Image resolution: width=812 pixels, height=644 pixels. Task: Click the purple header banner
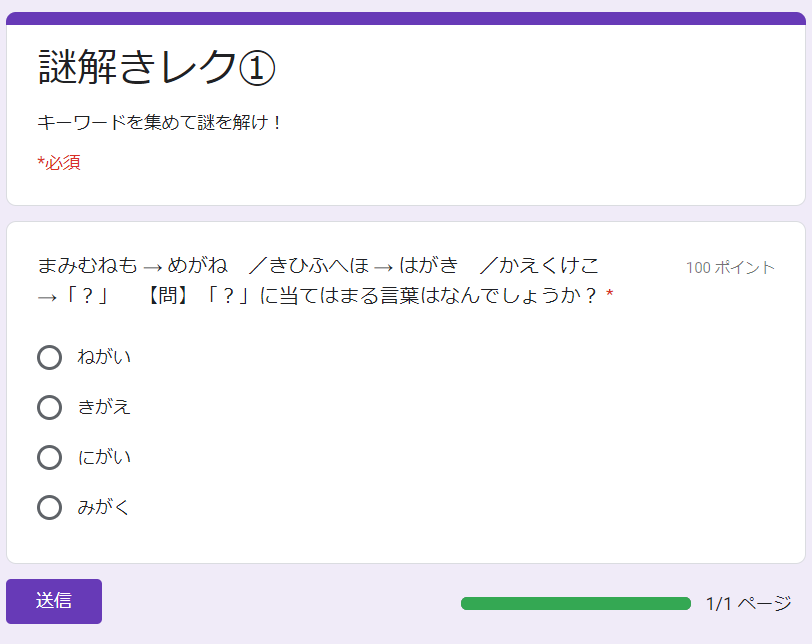pos(406,13)
